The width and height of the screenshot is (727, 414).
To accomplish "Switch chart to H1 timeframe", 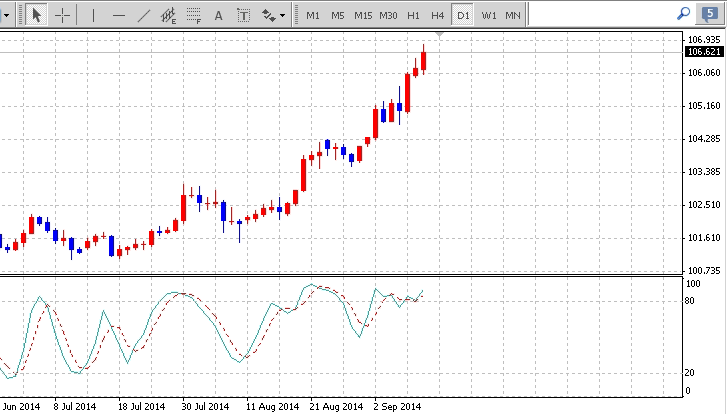I will tap(413, 15).
